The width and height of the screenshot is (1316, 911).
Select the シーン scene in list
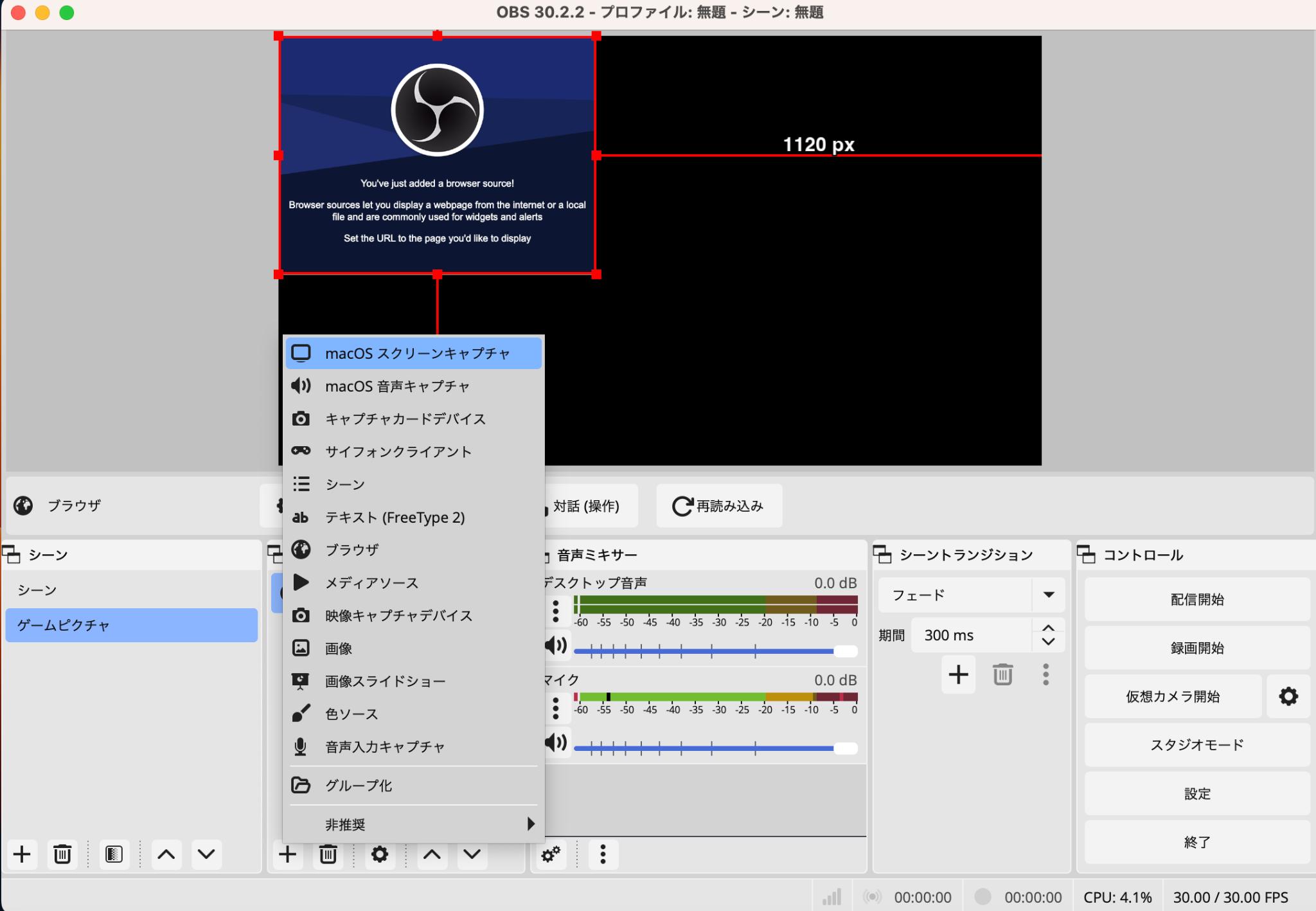pyautogui.click(x=132, y=590)
